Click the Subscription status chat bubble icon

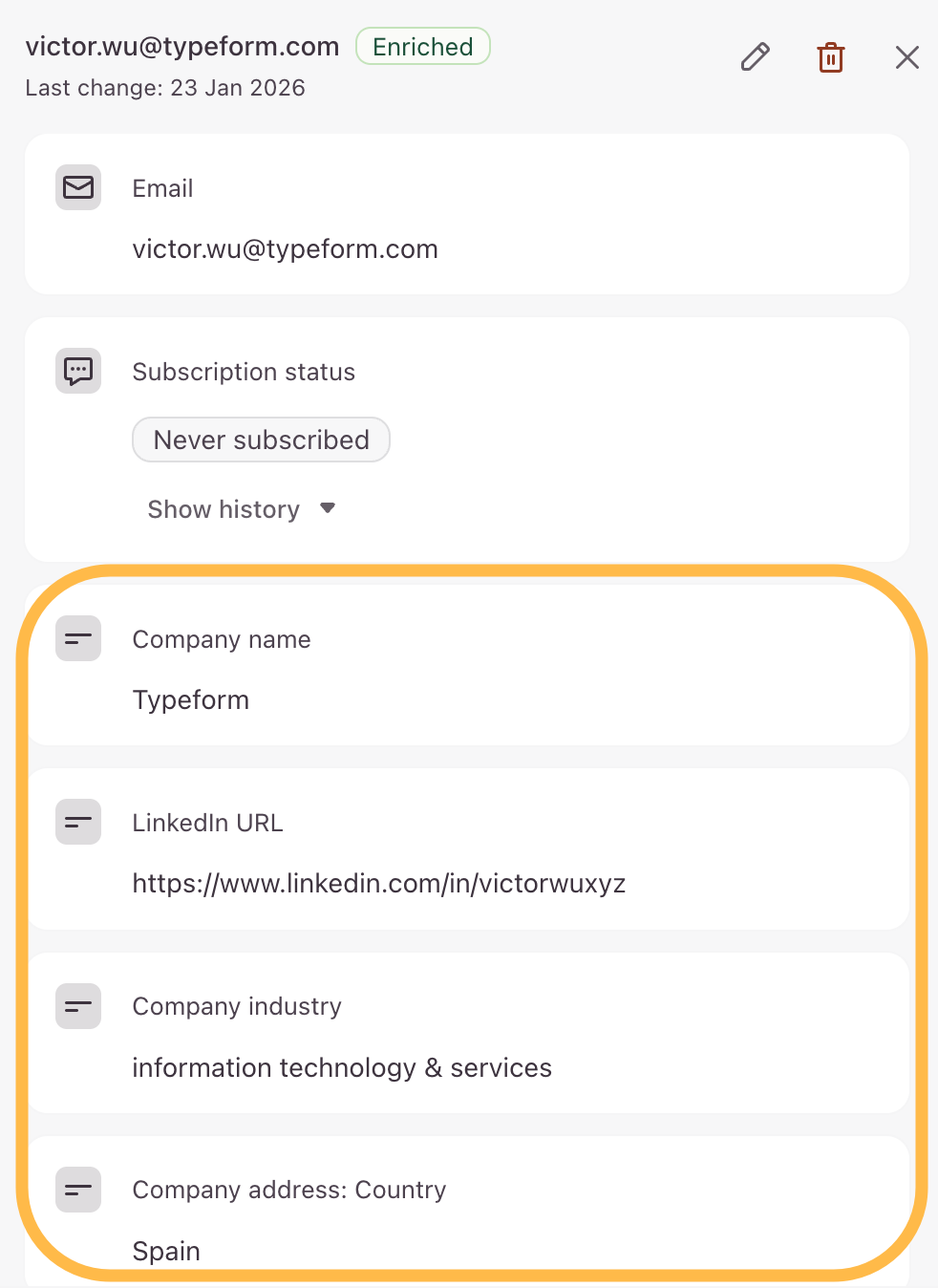[78, 371]
